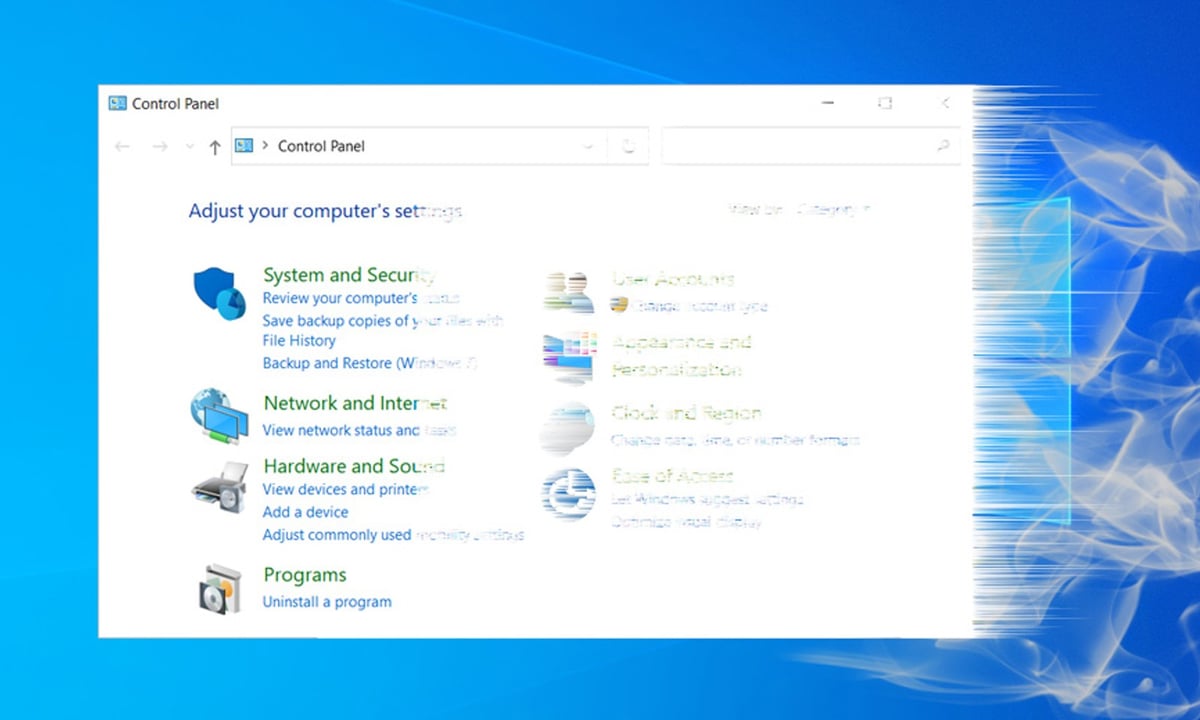Open recent locations dropdown arrow
This screenshot has height=720, width=1200.
tap(190, 146)
